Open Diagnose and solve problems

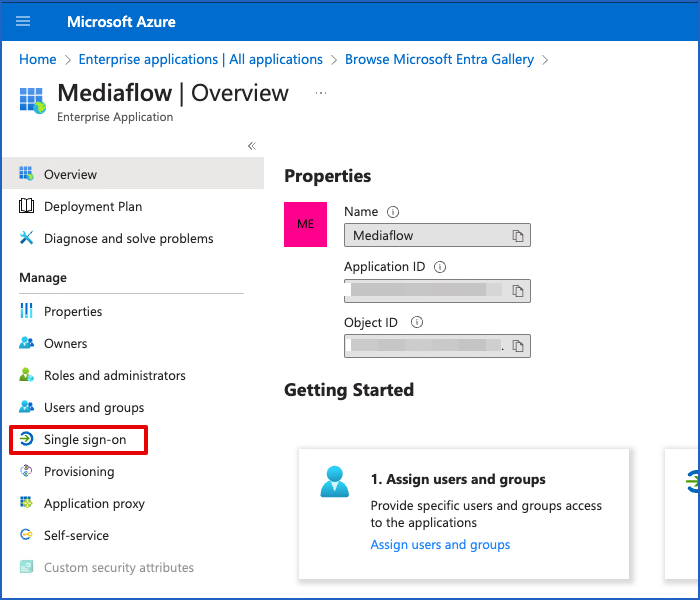[x=128, y=239]
